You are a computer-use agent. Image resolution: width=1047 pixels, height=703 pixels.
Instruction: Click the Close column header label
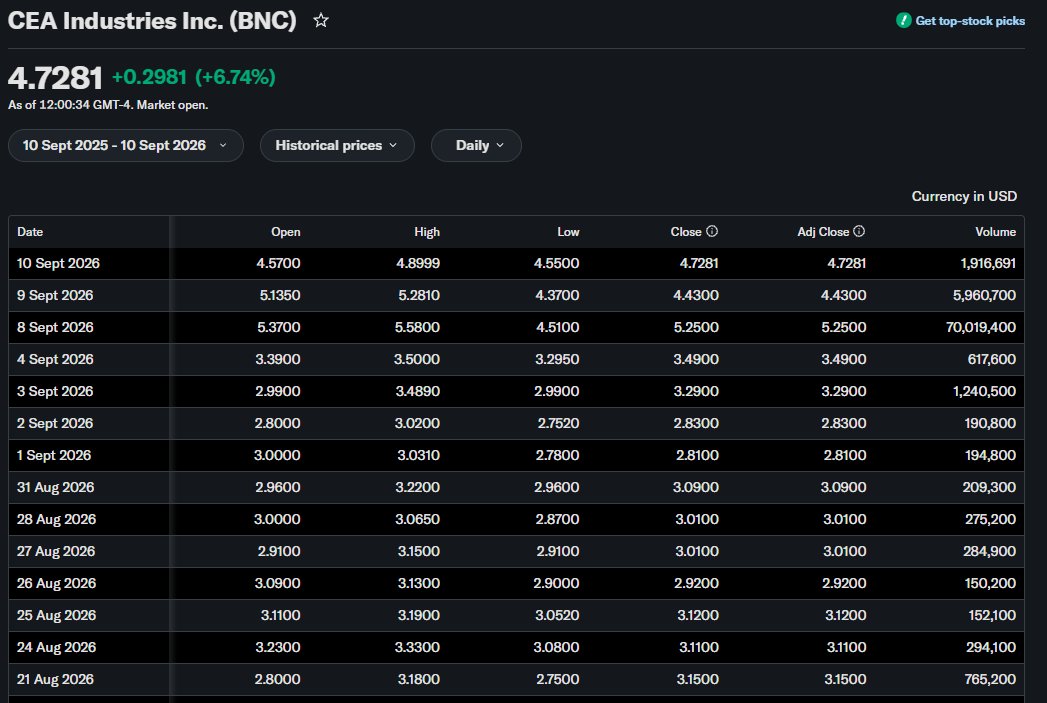686,232
